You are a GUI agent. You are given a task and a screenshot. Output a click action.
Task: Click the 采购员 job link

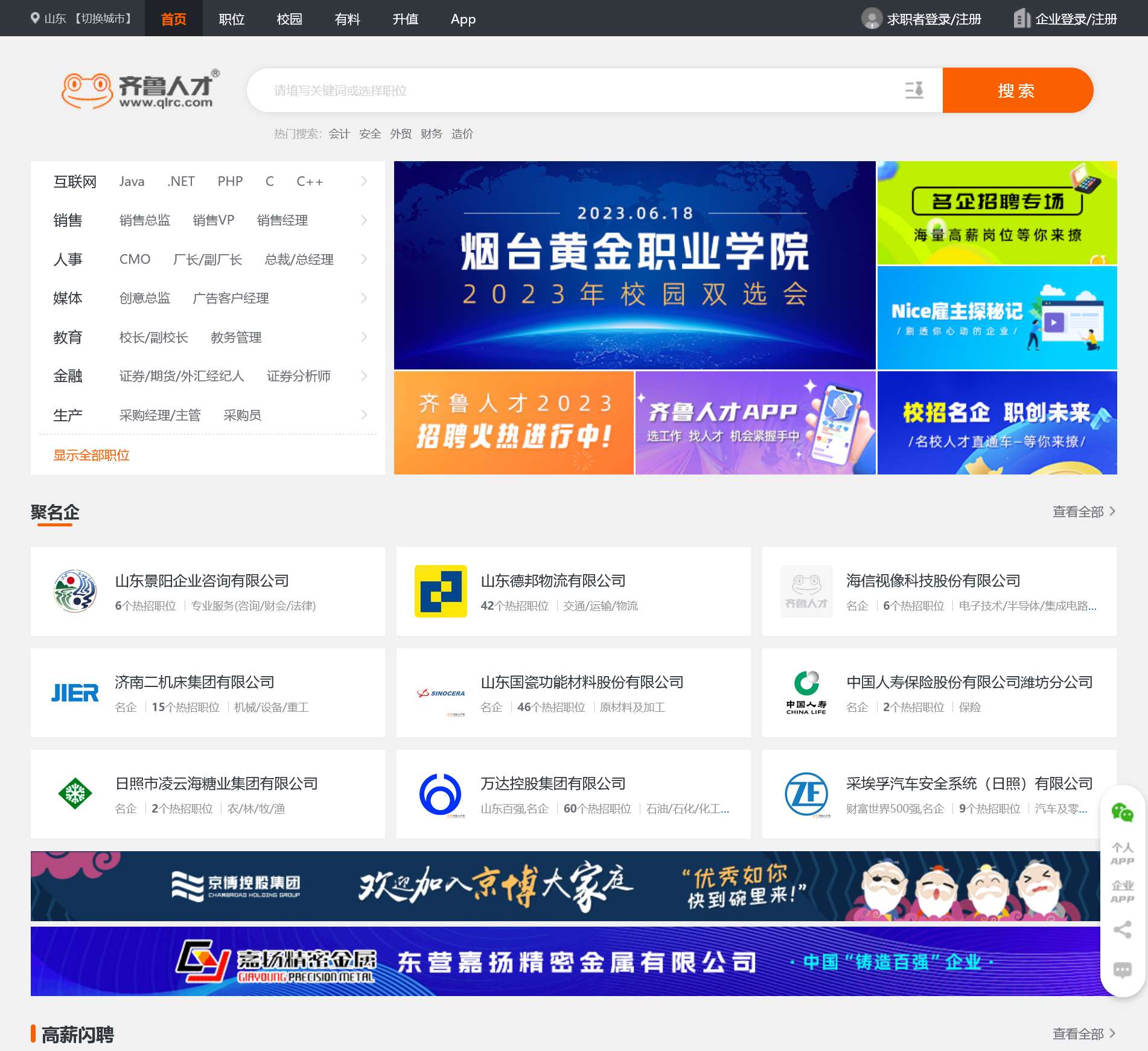pyautogui.click(x=242, y=415)
